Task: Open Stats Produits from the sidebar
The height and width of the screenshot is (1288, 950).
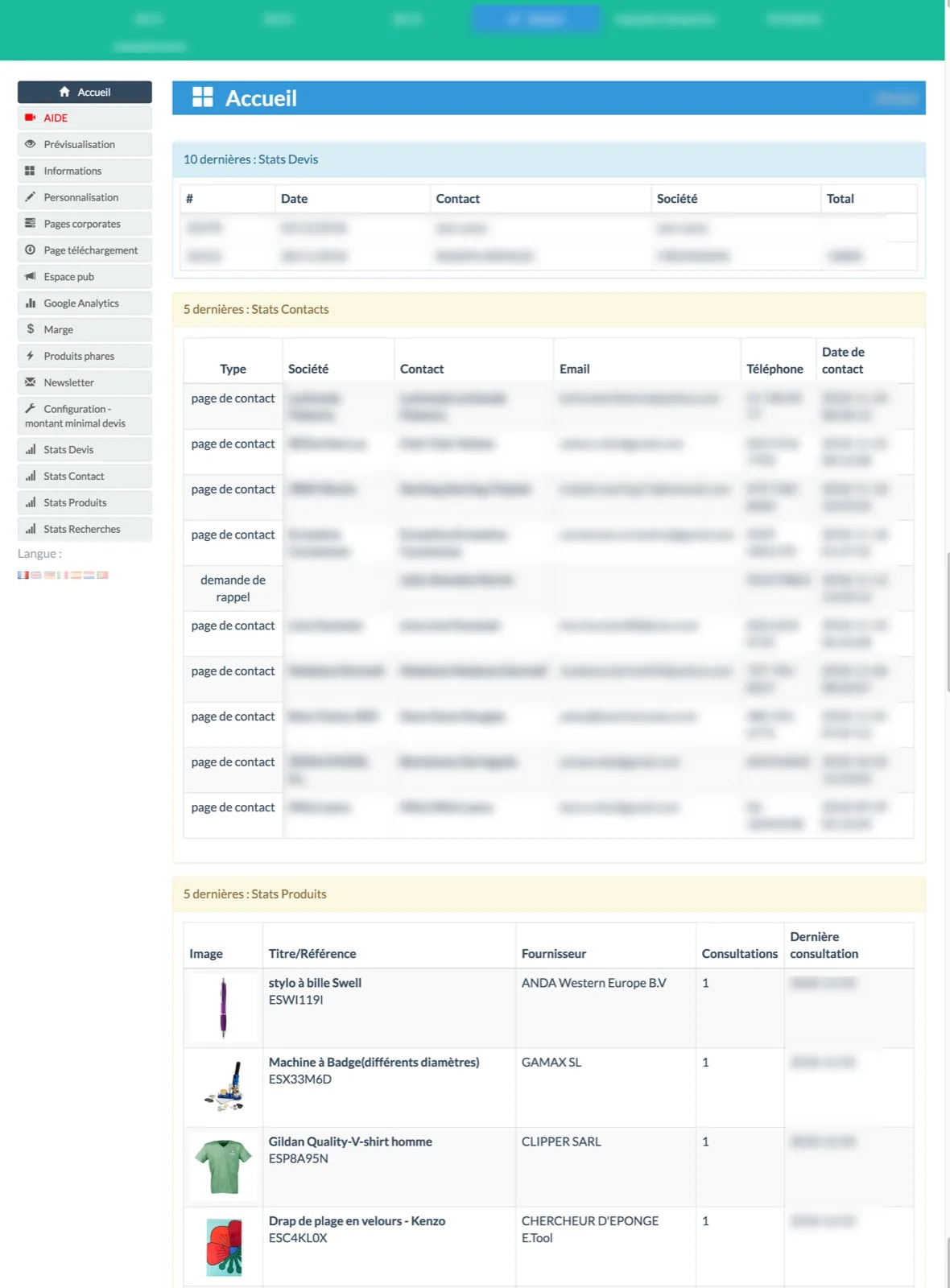Action: pyautogui.click(x=85, y=502)
